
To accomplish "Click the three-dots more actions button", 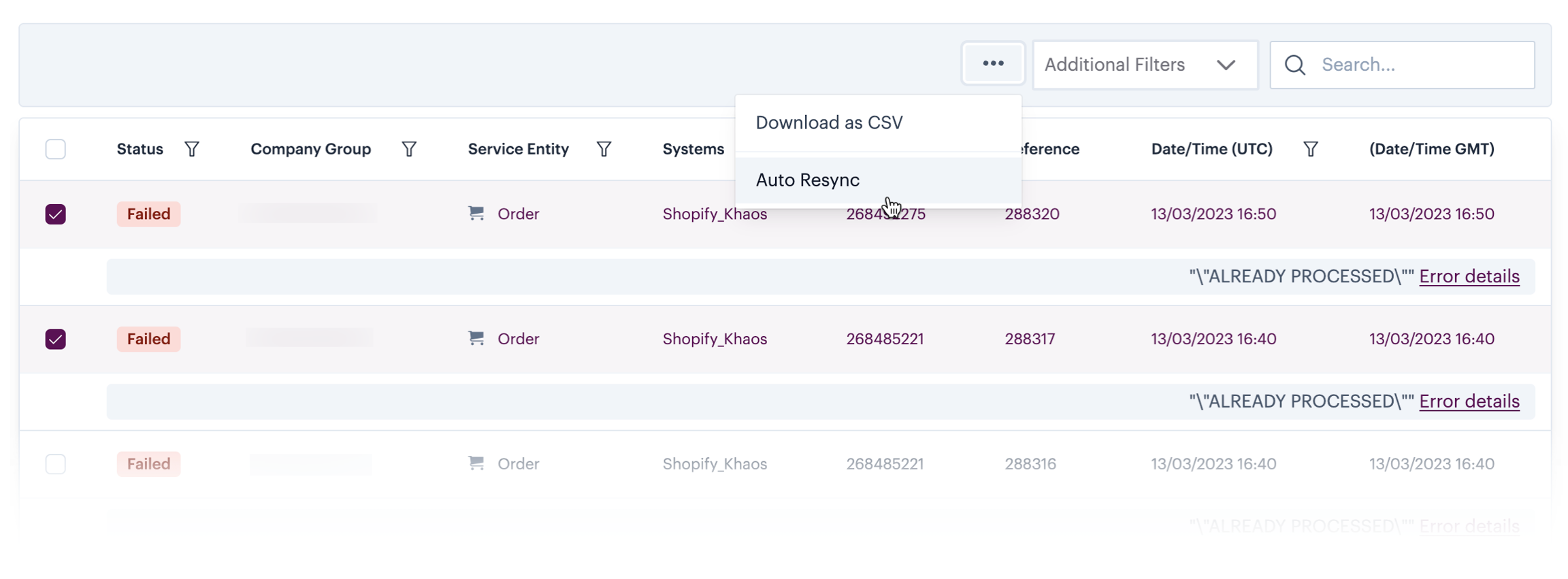I will (992, 64).
